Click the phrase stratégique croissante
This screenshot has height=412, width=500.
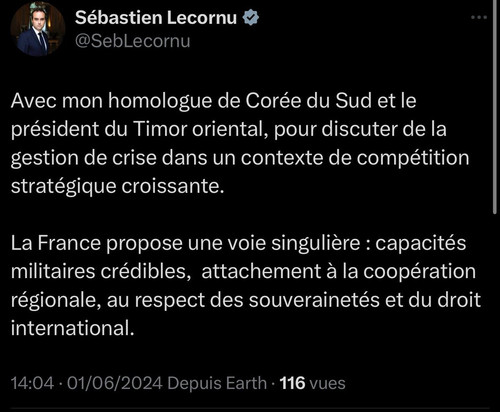point(117,186)
